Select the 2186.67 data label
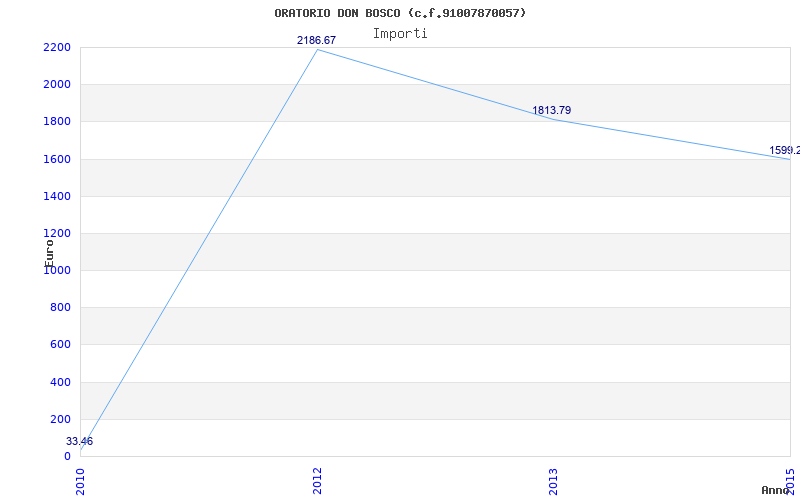 pos(316,40)
